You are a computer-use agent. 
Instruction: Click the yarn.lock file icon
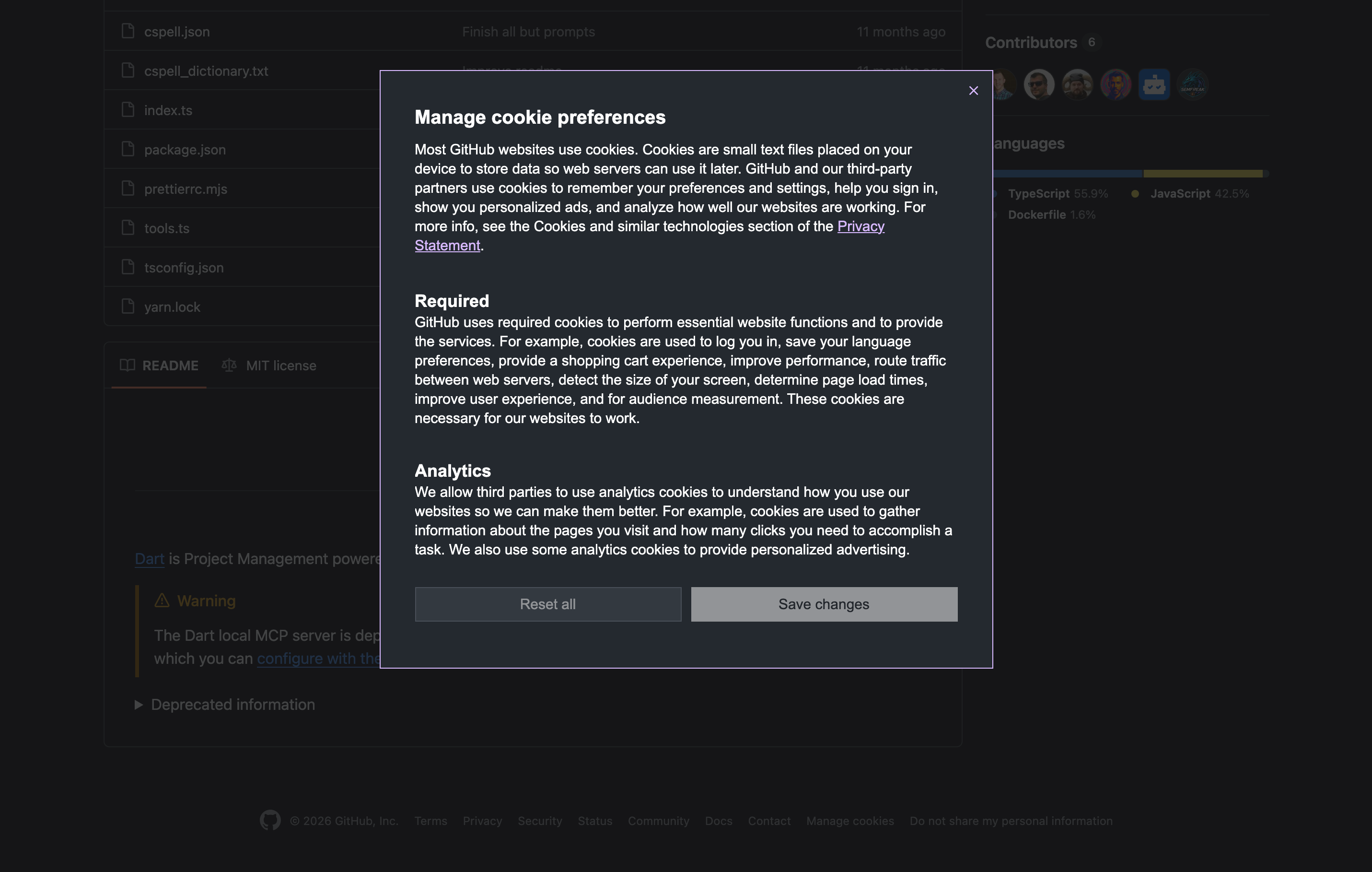tap(128, 306)
